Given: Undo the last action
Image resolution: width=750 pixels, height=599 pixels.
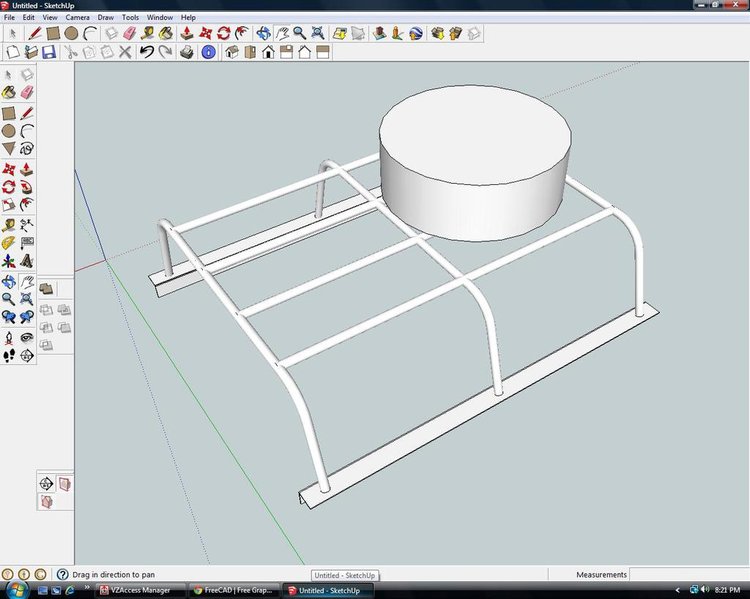Looking at the screenshot, I should tap(147, 52).
